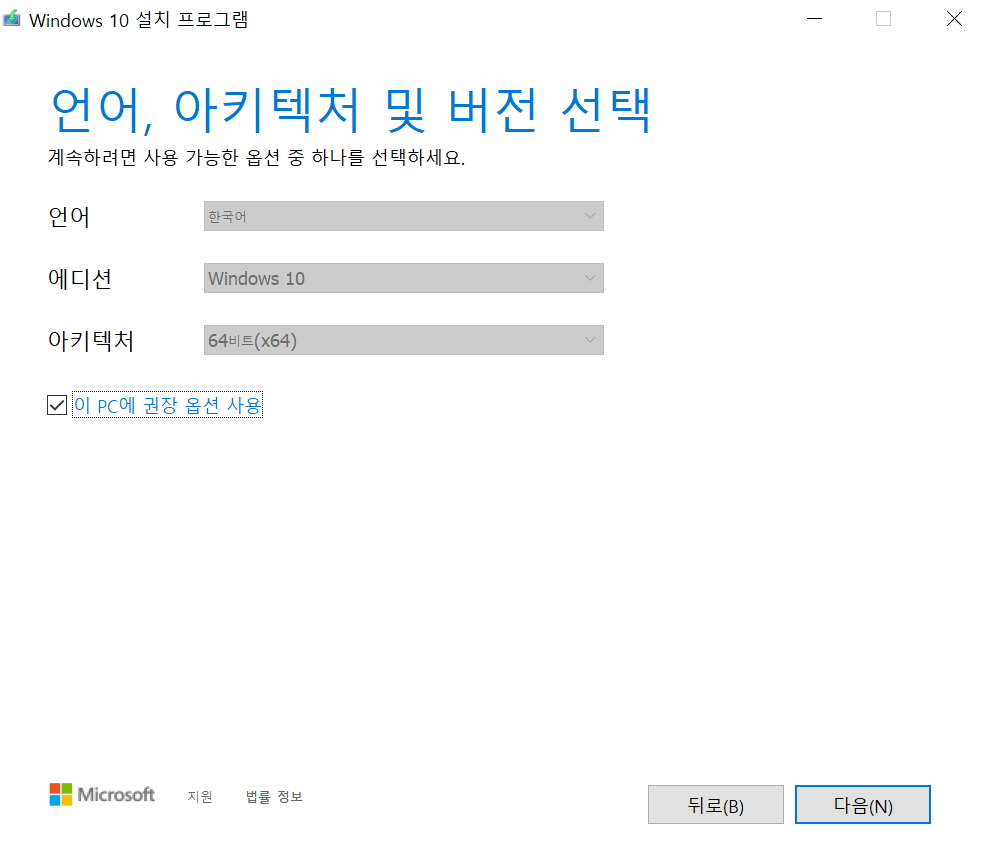Click the instruction text '계속하려면 사용 가능한 옵션...'

click(x=257, y=157)
